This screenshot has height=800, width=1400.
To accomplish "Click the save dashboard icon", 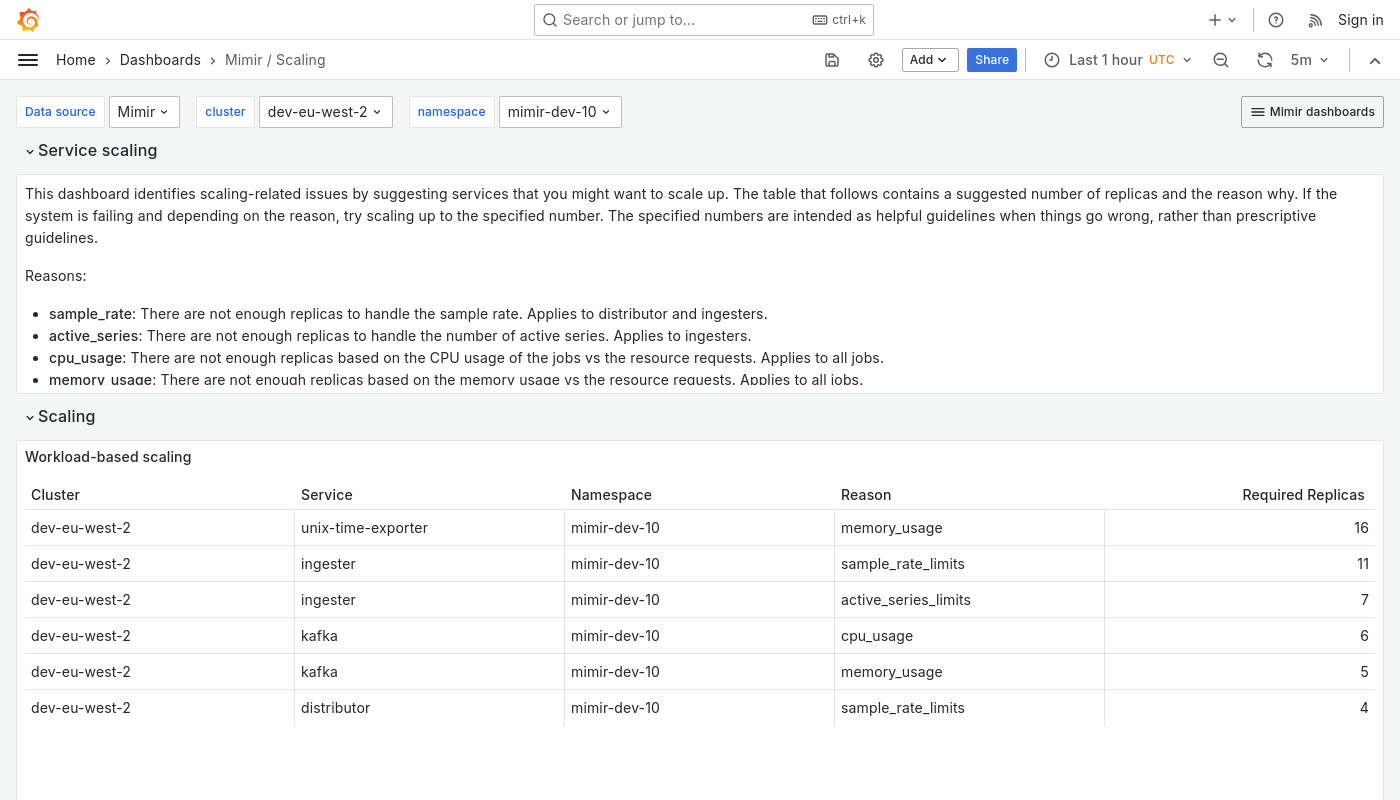I will tap(832, 60).
